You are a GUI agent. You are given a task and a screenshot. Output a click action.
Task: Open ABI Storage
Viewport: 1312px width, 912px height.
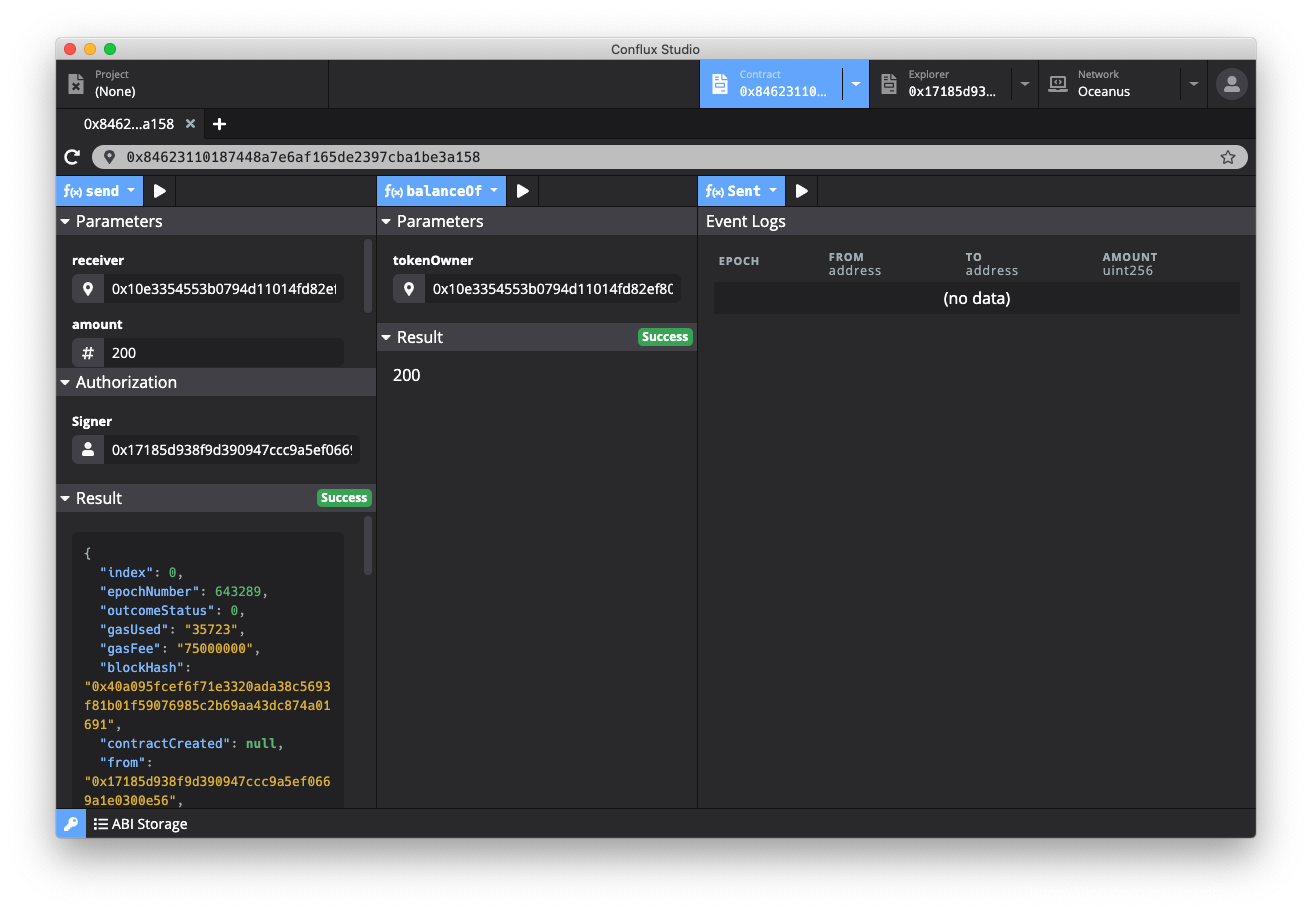click(140, 824)
